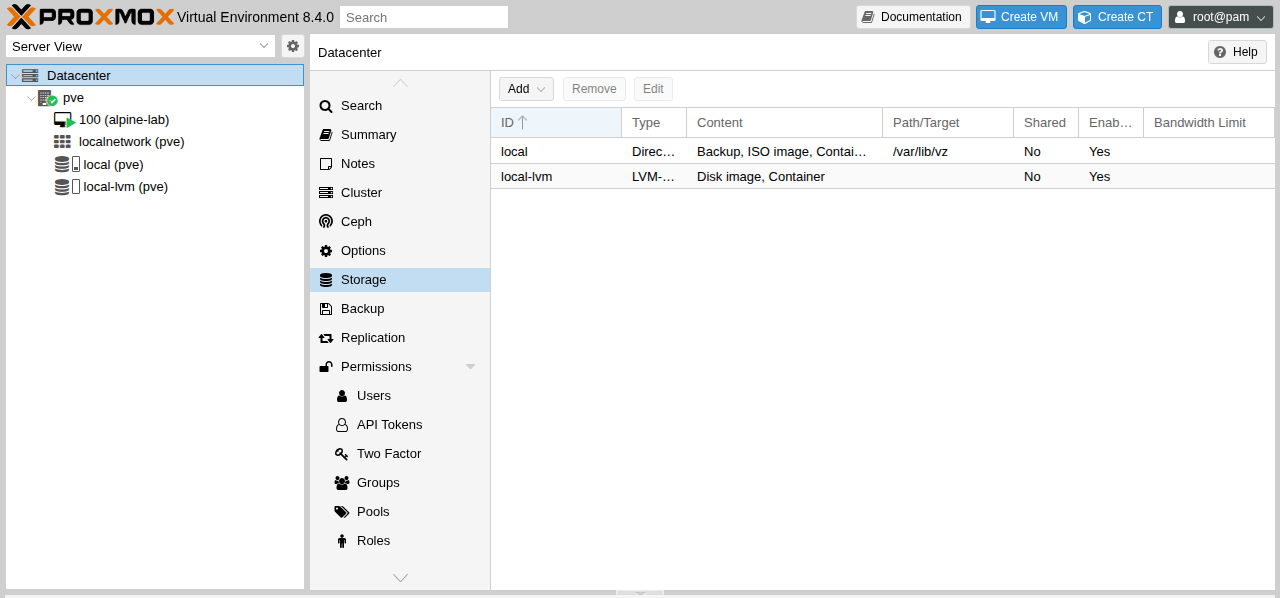This screenshot has width=1280, height=598.
Task: Click the key icon beside Two Factor
Action: click(341, 454)
